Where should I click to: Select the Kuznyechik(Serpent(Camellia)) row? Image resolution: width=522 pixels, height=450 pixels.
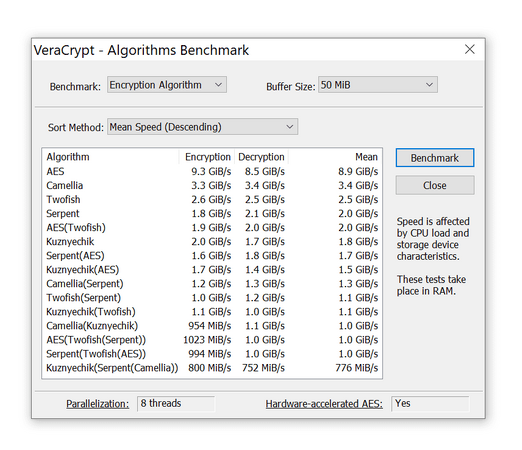(x=212, y=368)
